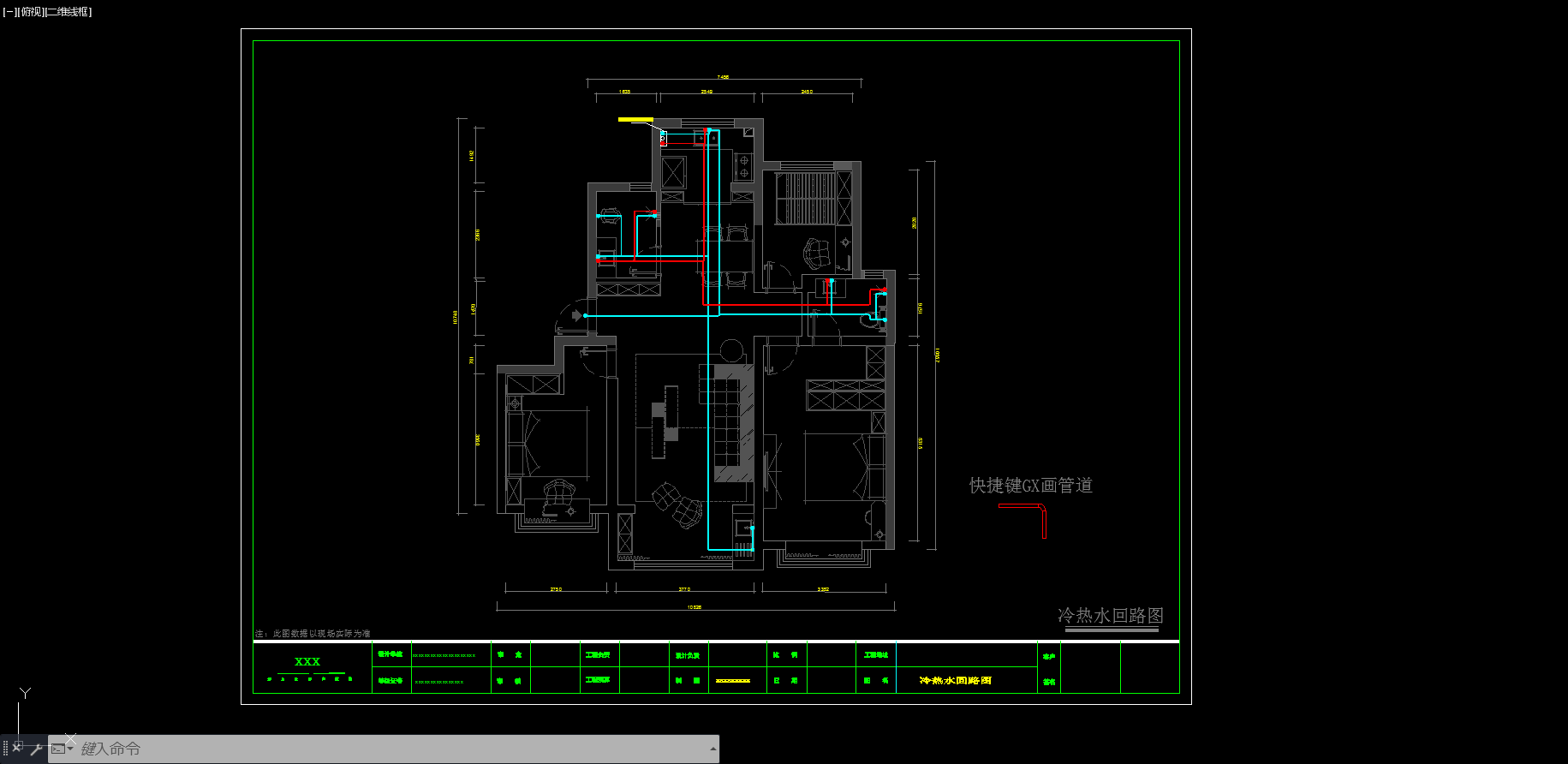The height and width of the screenshot is (764, 1568).
Task: Select the gray entrance arrow symbol
Action: pyautogui.click(x=576, y=315)
